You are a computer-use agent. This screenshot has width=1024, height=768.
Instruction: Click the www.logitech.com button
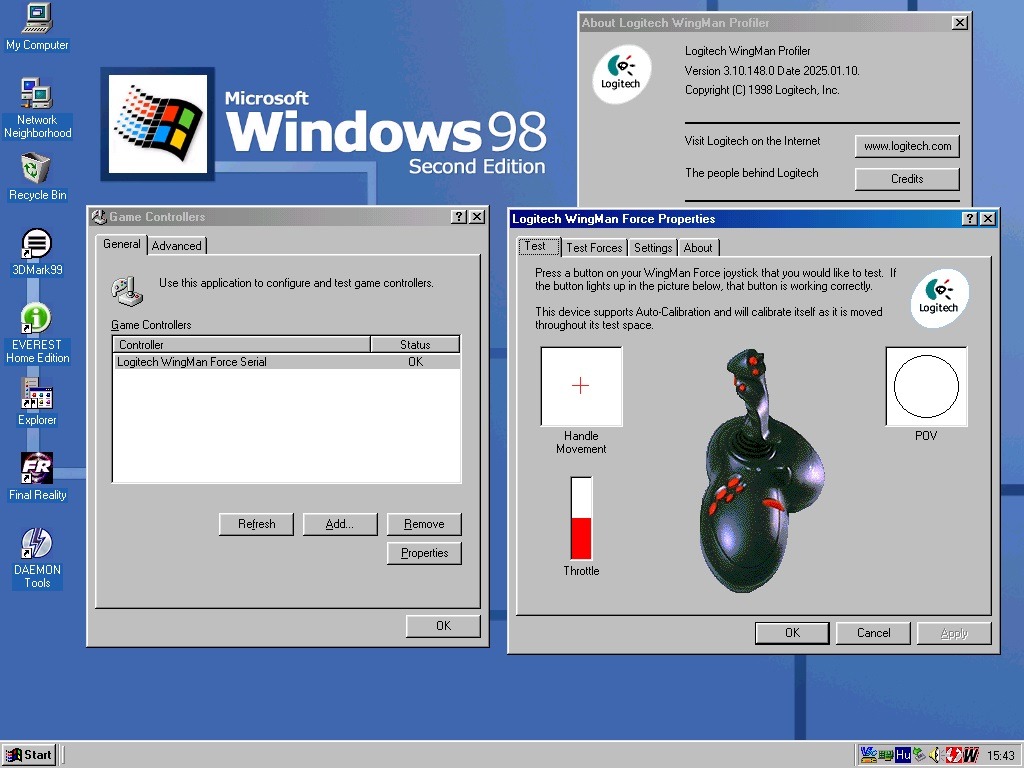[907, 146]
